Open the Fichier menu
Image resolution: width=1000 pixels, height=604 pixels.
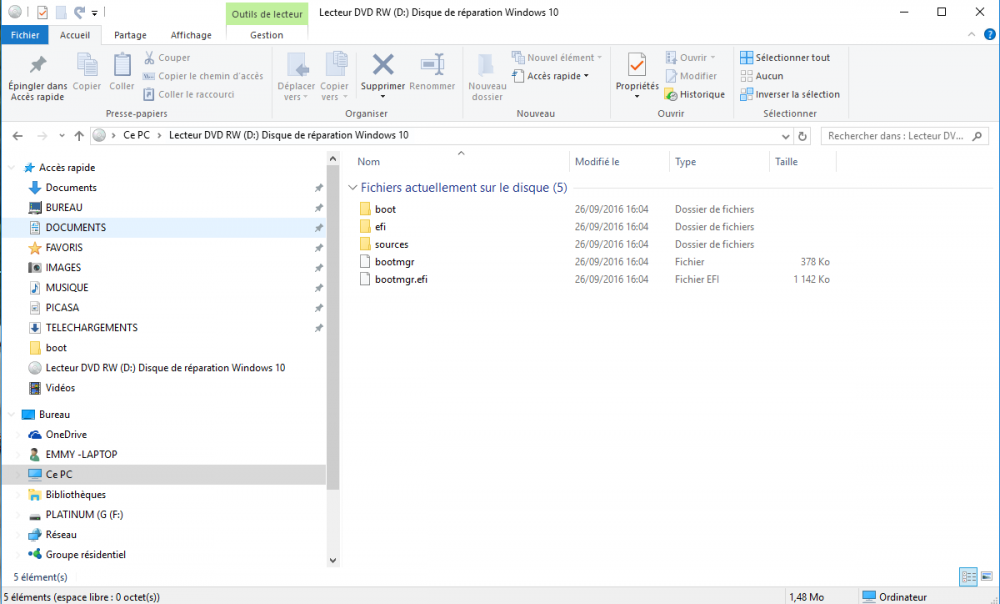(x=24, y=35)
